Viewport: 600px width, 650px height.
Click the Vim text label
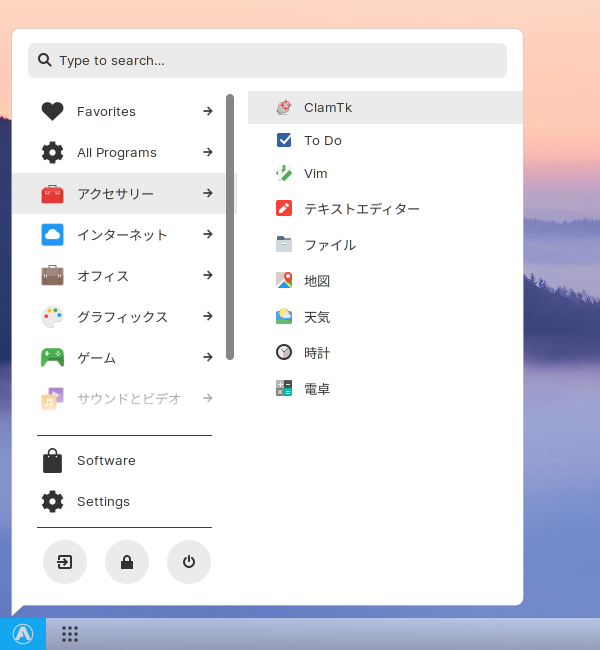click(316, 174)
